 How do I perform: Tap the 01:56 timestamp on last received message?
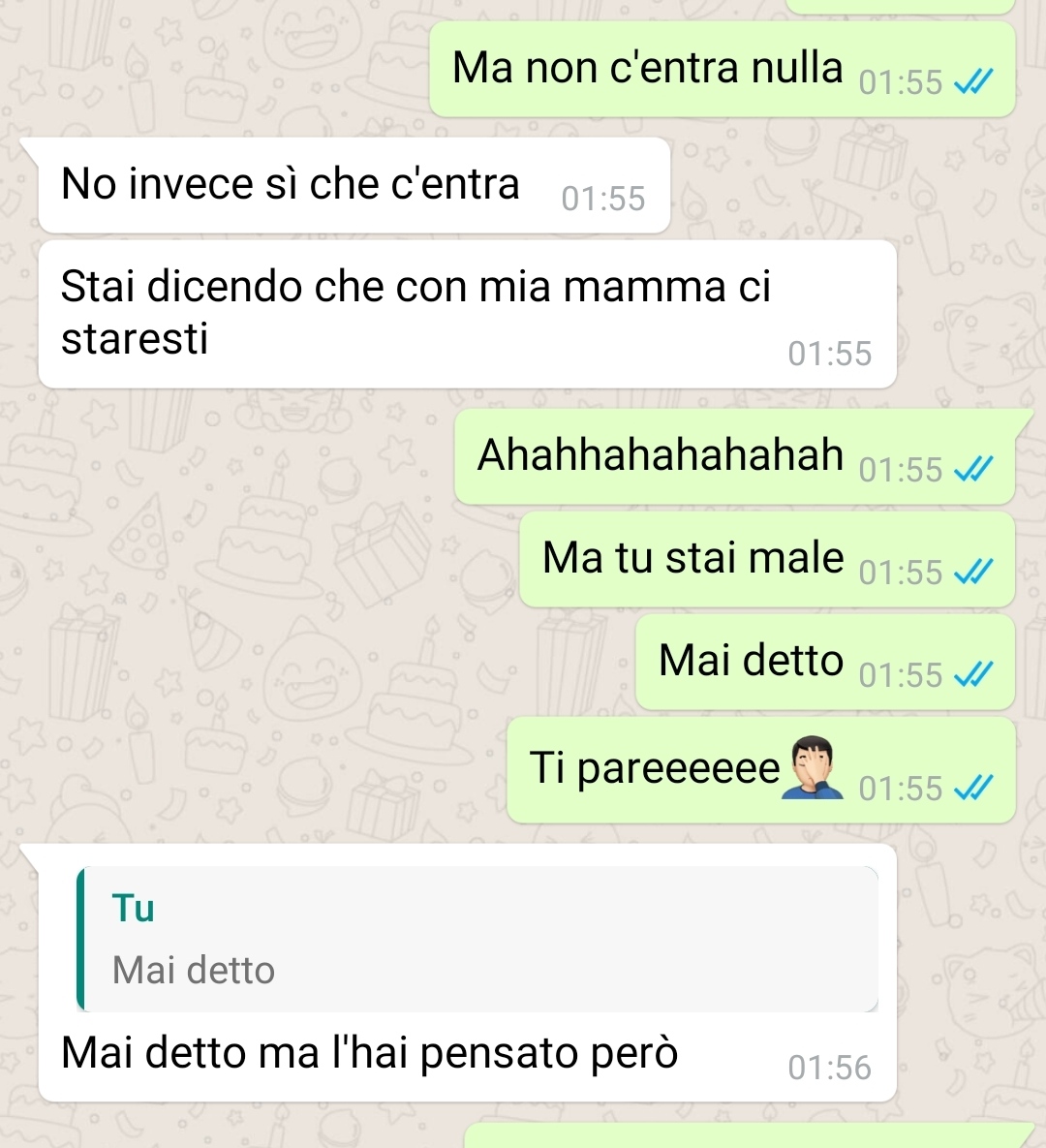point(829,1068)
